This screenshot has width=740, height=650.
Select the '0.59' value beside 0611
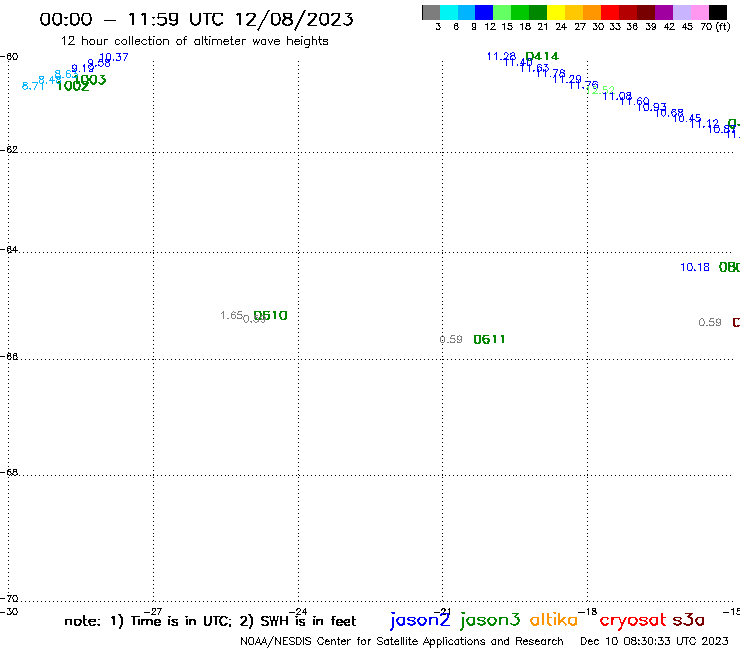coord(451,339)
